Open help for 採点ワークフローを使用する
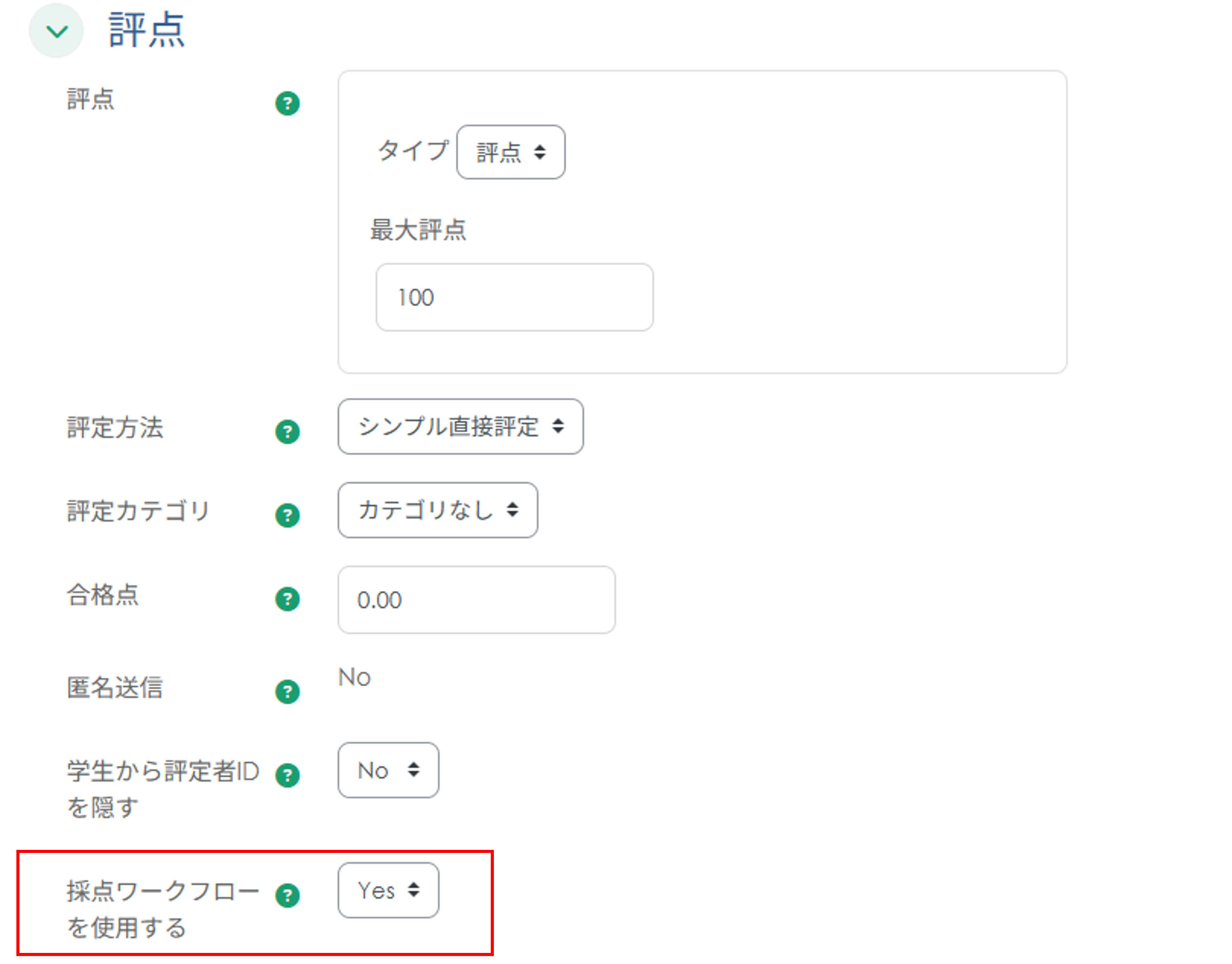The image size is (1232, 964). 287,895
